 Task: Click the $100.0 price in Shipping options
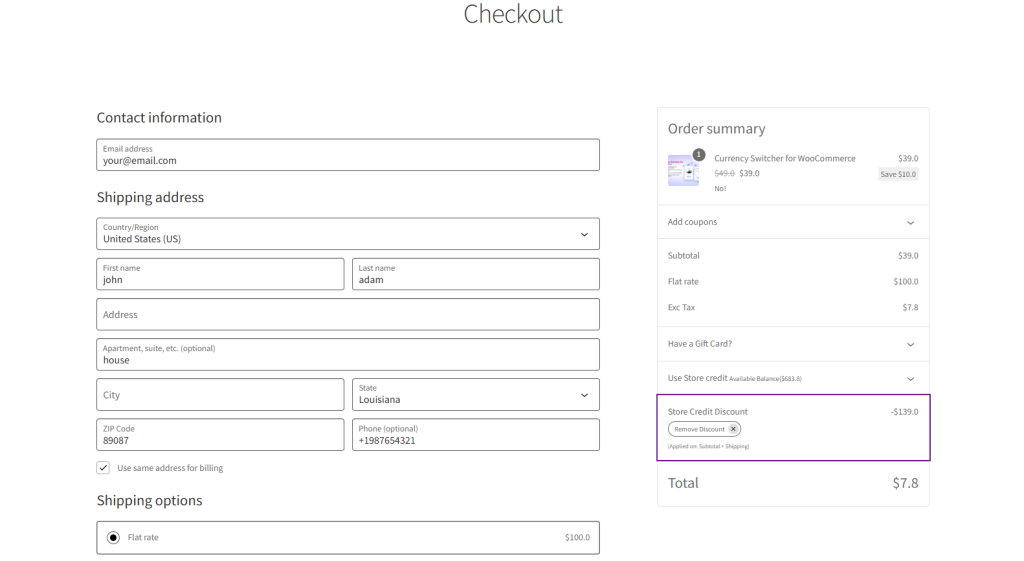[577, 537]
